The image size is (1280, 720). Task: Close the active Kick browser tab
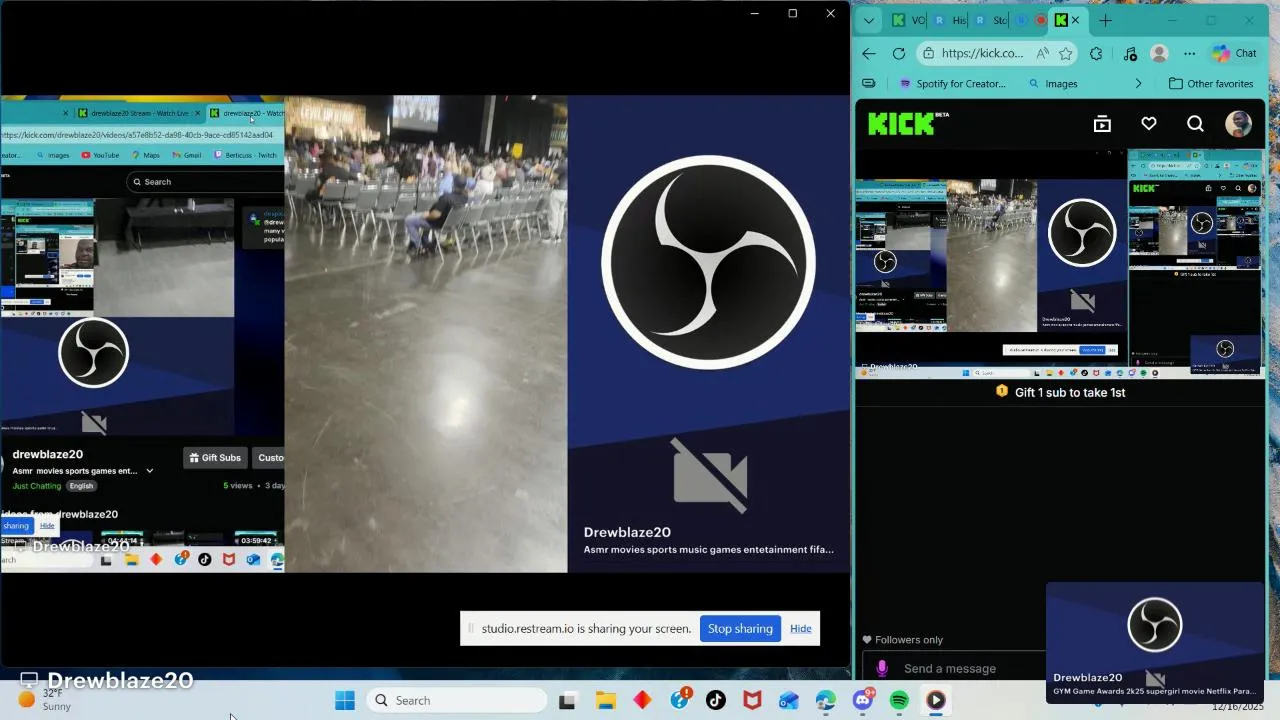(x=1075, y=20)
